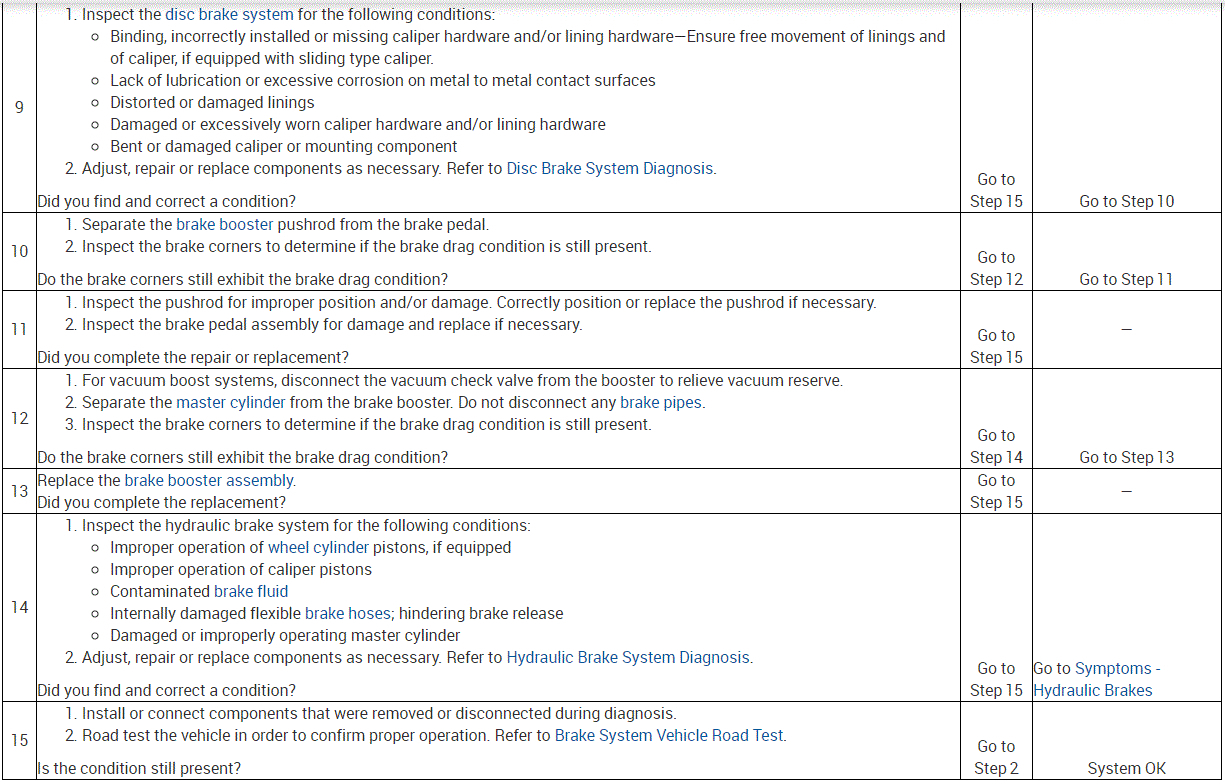Open the brake hoses link
The image size is (1225, 784).
coord(347,614)
